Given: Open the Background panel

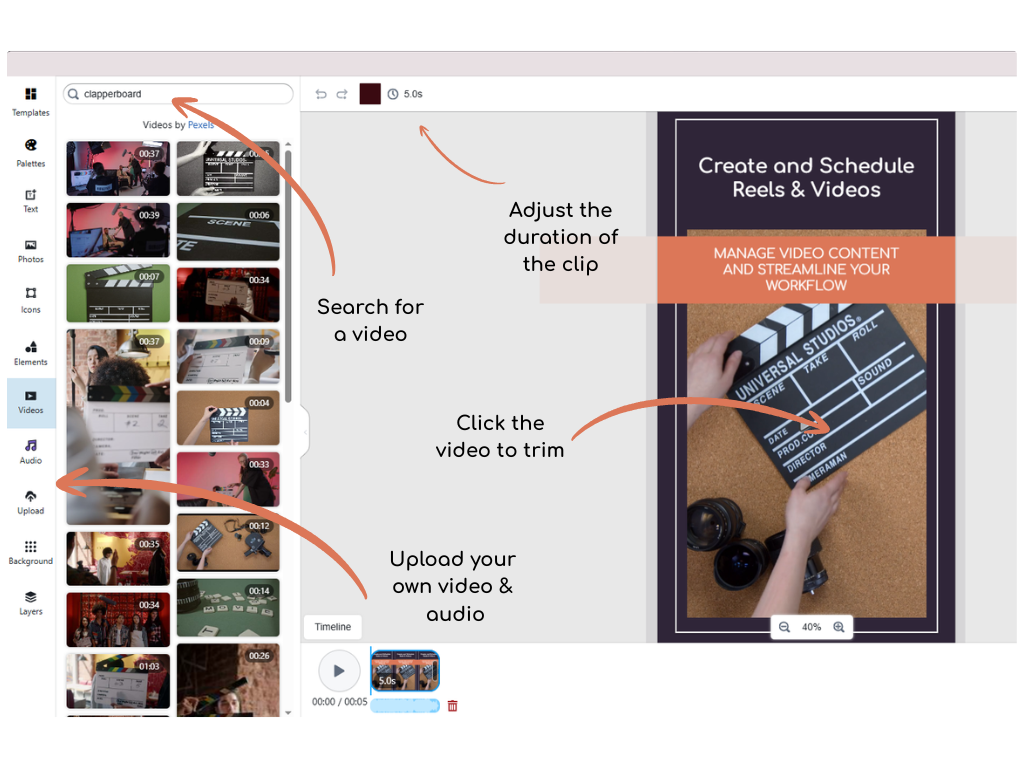Looking at the screenshot, I should [x=31, y=552].
